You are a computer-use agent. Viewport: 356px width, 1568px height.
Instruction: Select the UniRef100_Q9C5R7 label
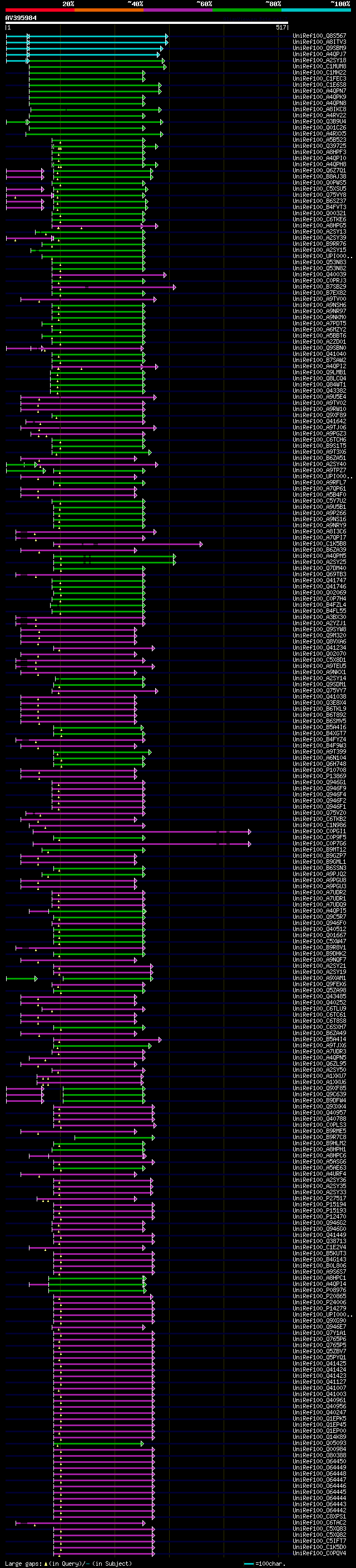click(x=319, y=917)
